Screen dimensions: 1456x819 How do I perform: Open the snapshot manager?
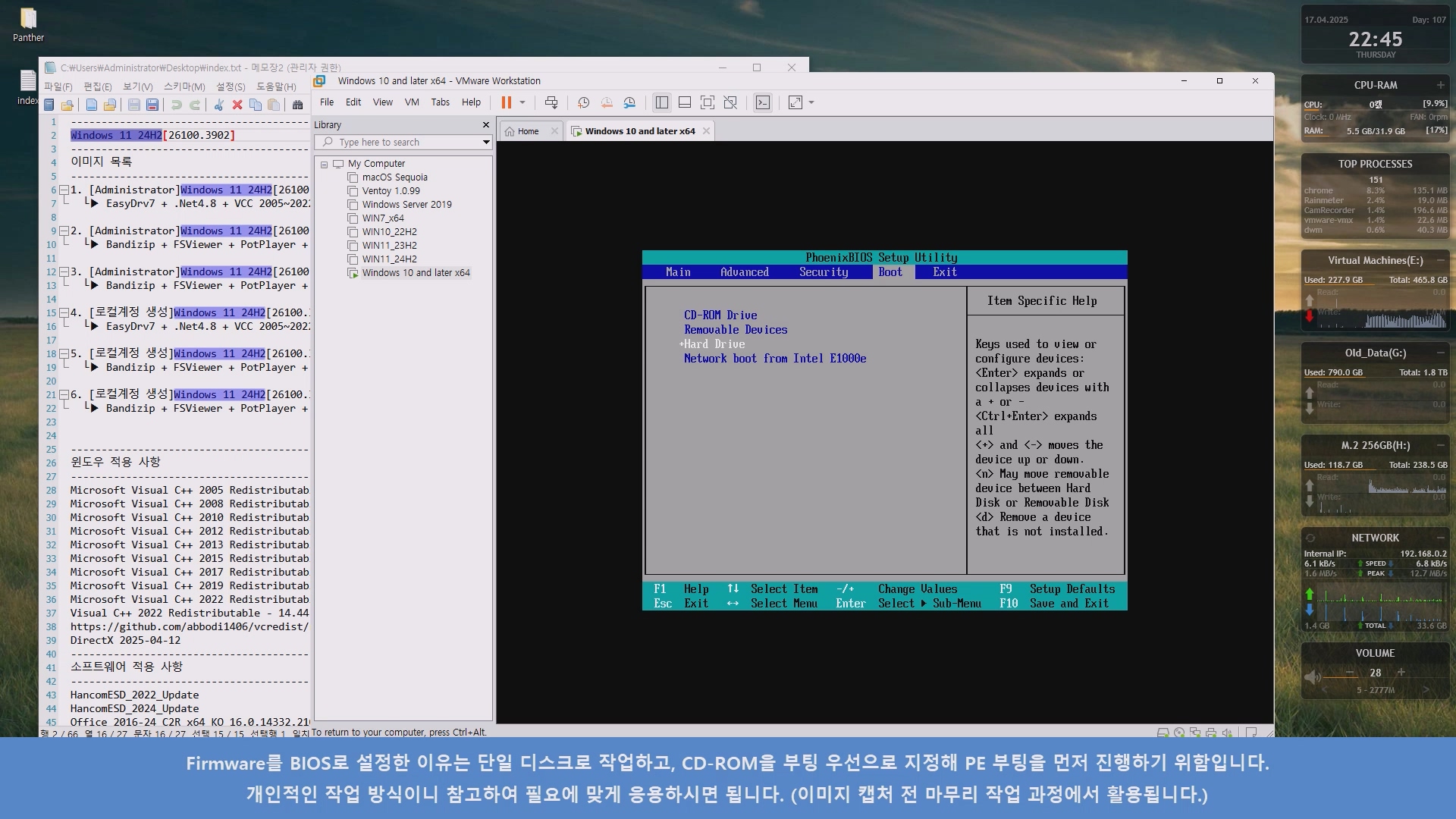pos(629,102)
